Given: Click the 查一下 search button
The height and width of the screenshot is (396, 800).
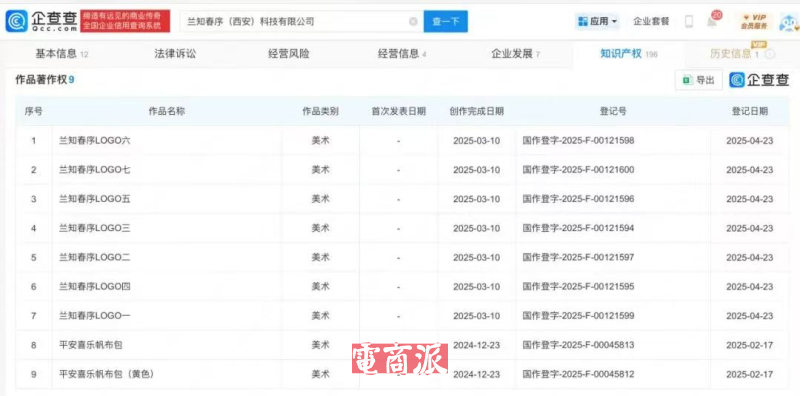Looking at the screenshot, I should coord(445,21).
